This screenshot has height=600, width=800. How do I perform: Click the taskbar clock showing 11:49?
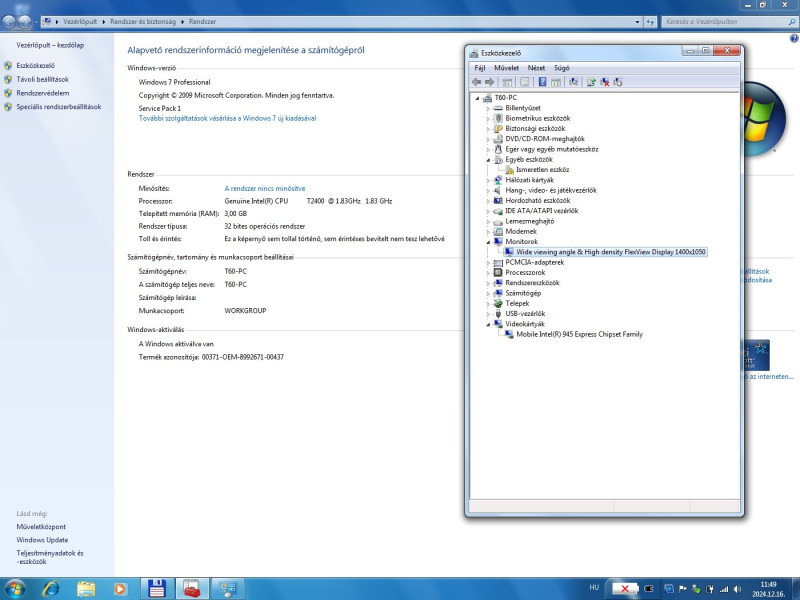tap(768, 589)
